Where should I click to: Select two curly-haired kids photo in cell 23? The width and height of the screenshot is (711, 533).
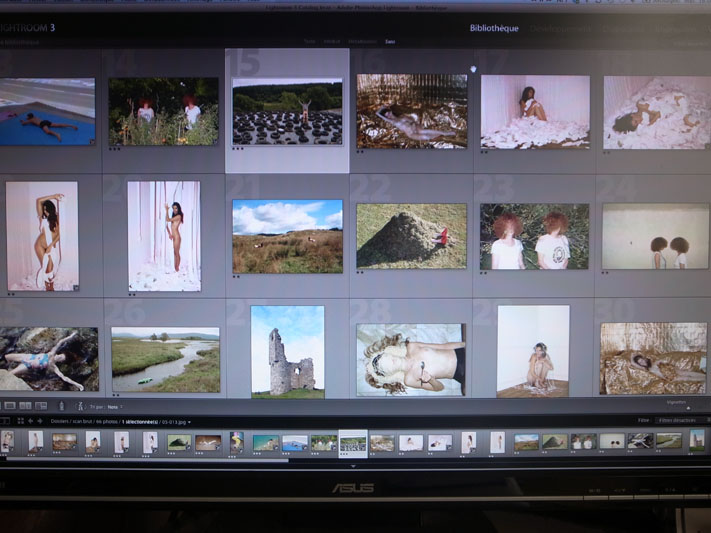click(x=535, y=236)
